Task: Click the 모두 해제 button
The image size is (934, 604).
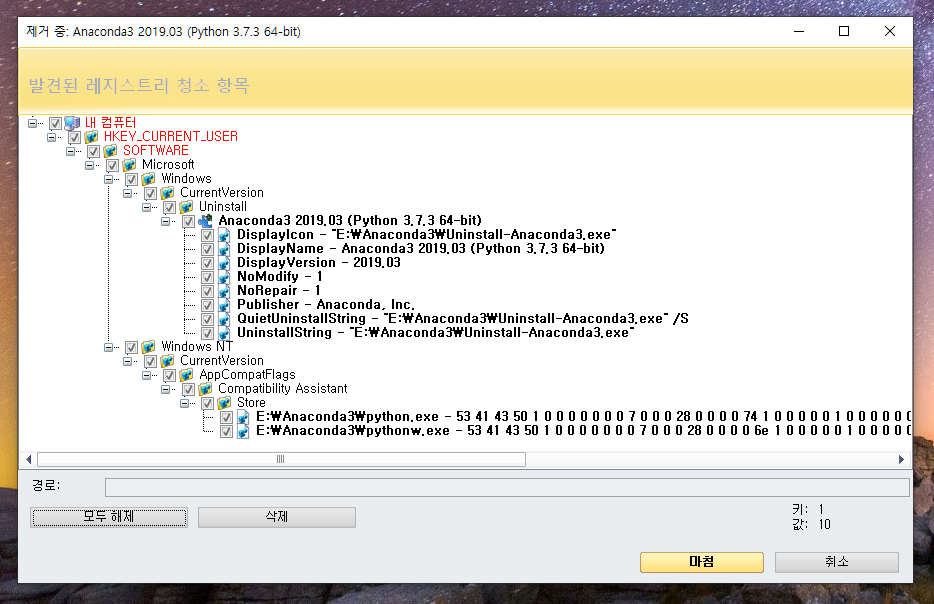Action: point(109,517)
